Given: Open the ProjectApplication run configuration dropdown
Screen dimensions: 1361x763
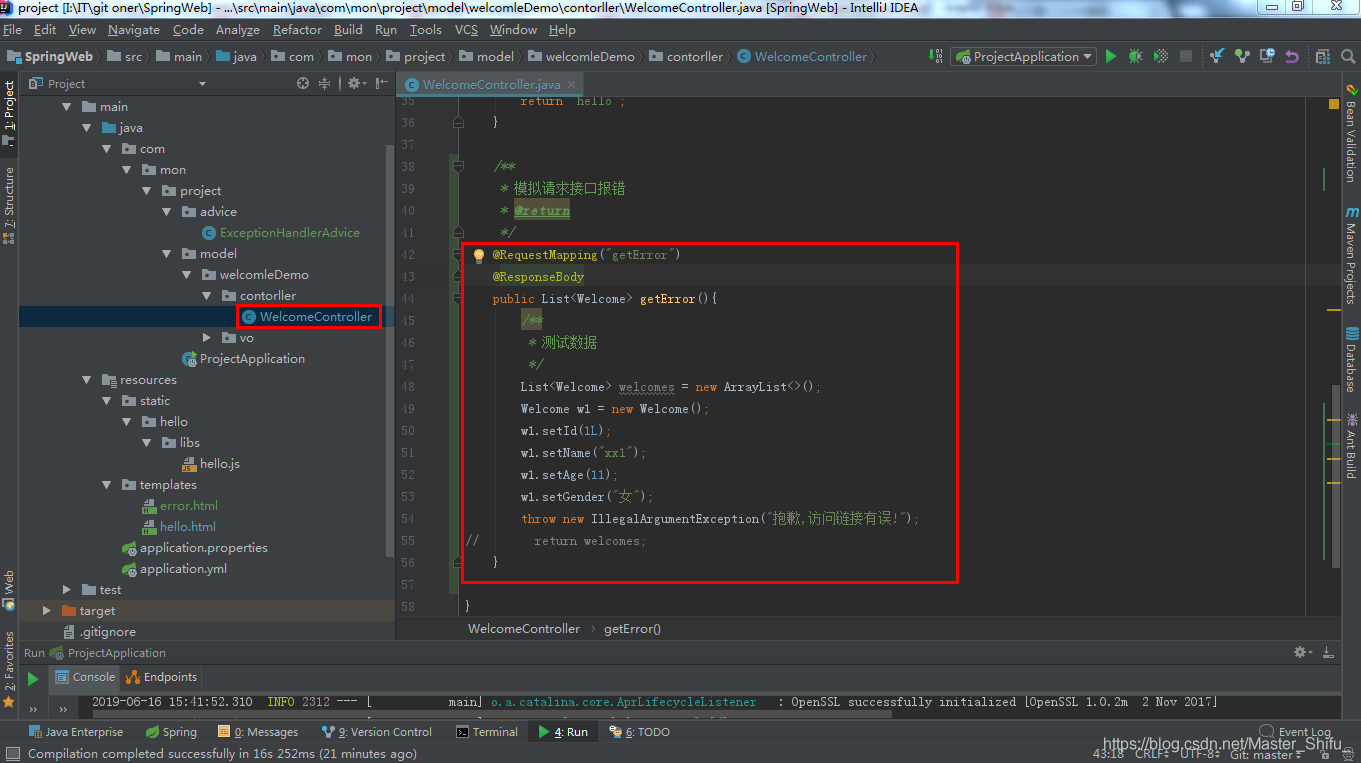Looking at the screenshot, I should tap(1024, 57).
